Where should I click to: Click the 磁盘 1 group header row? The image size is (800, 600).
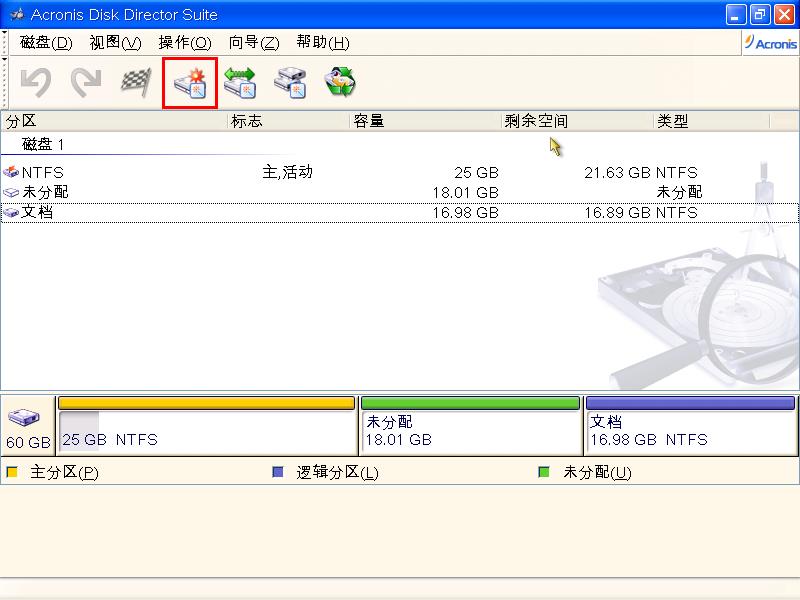60,146
